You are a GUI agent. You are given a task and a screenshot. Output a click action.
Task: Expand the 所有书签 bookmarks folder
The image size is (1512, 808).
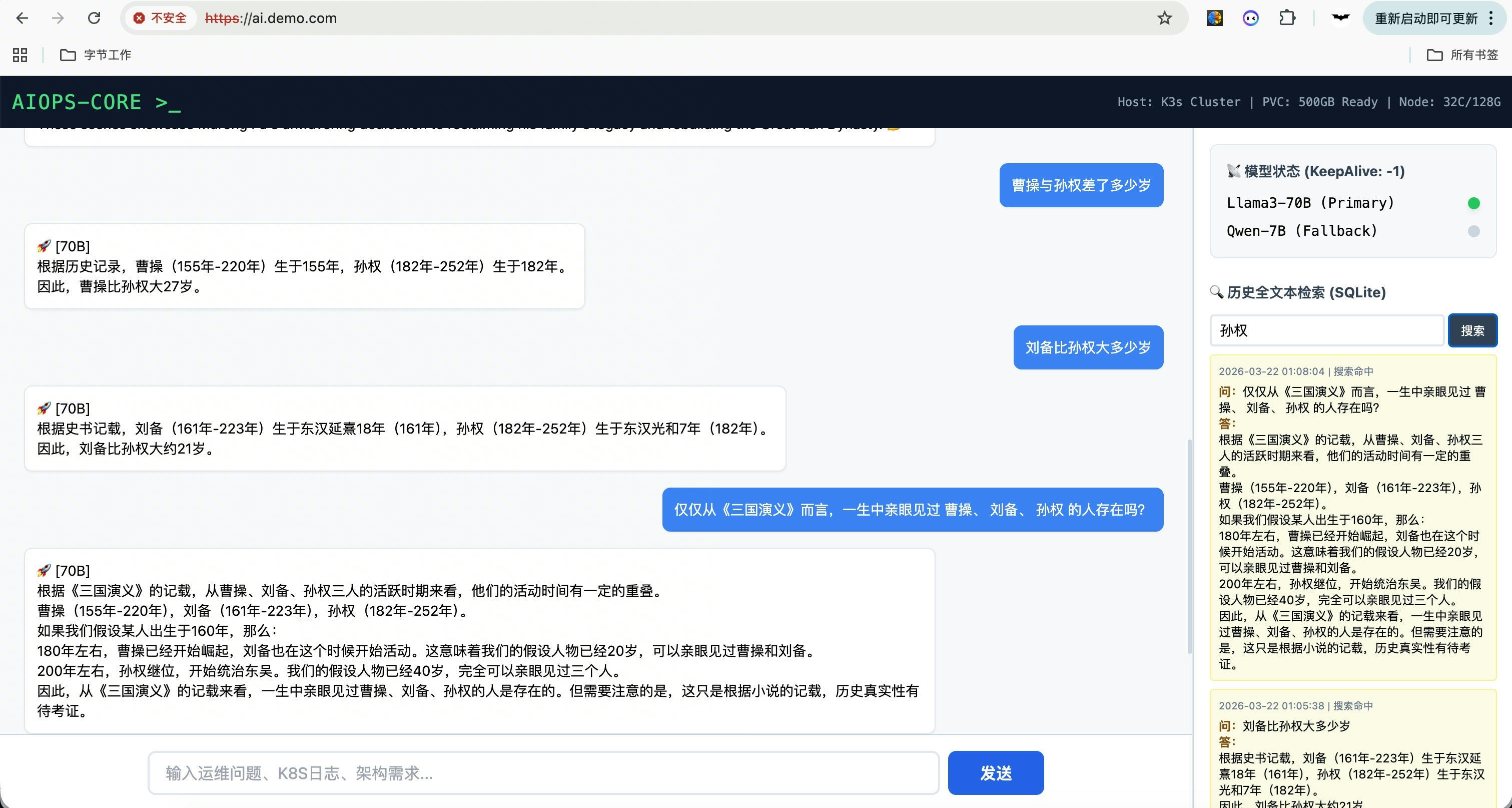pyautogui.click(x=1462, y=55)
